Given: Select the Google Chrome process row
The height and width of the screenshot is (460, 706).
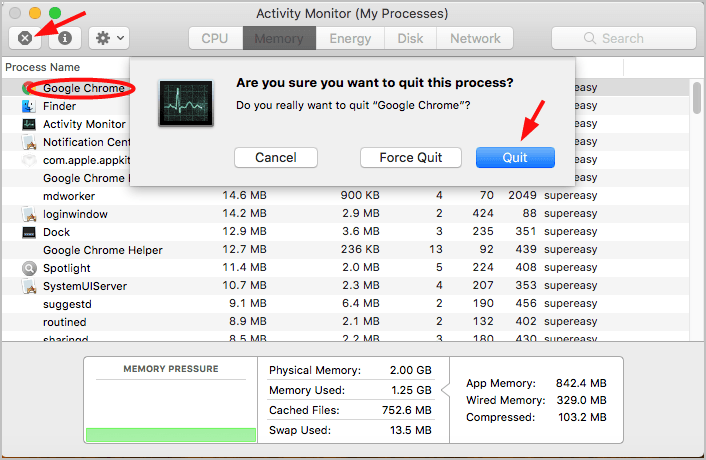Looking at the screenshot, I should [346, 88].
